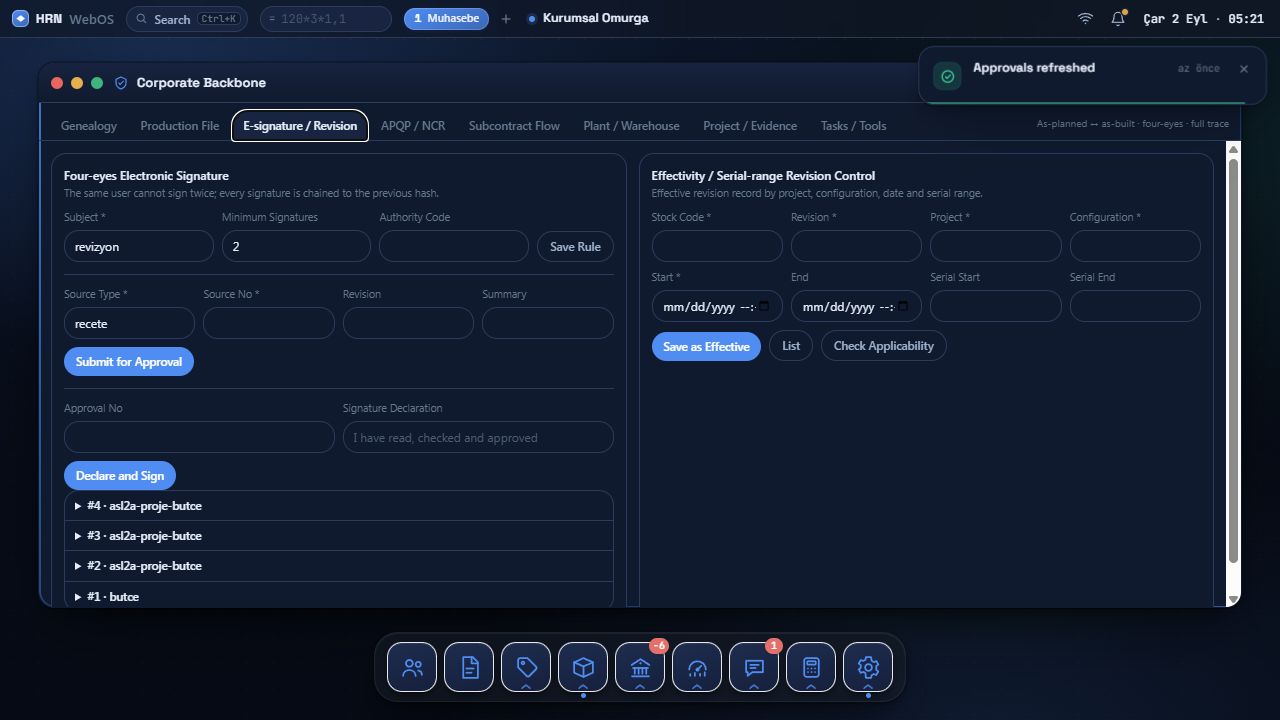Focus the Project field

tap(996, 247)
